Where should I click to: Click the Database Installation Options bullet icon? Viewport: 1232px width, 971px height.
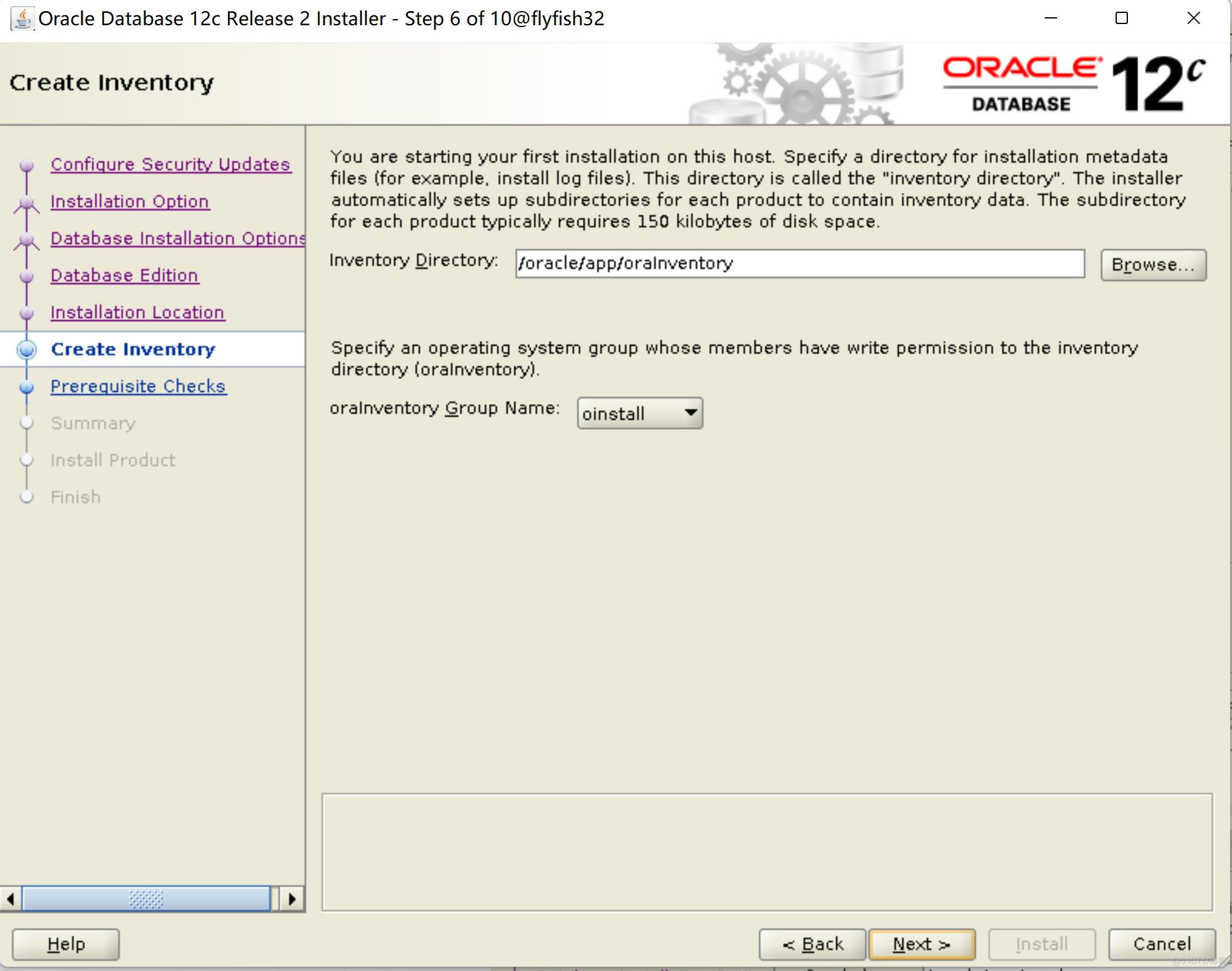(26, 240)
